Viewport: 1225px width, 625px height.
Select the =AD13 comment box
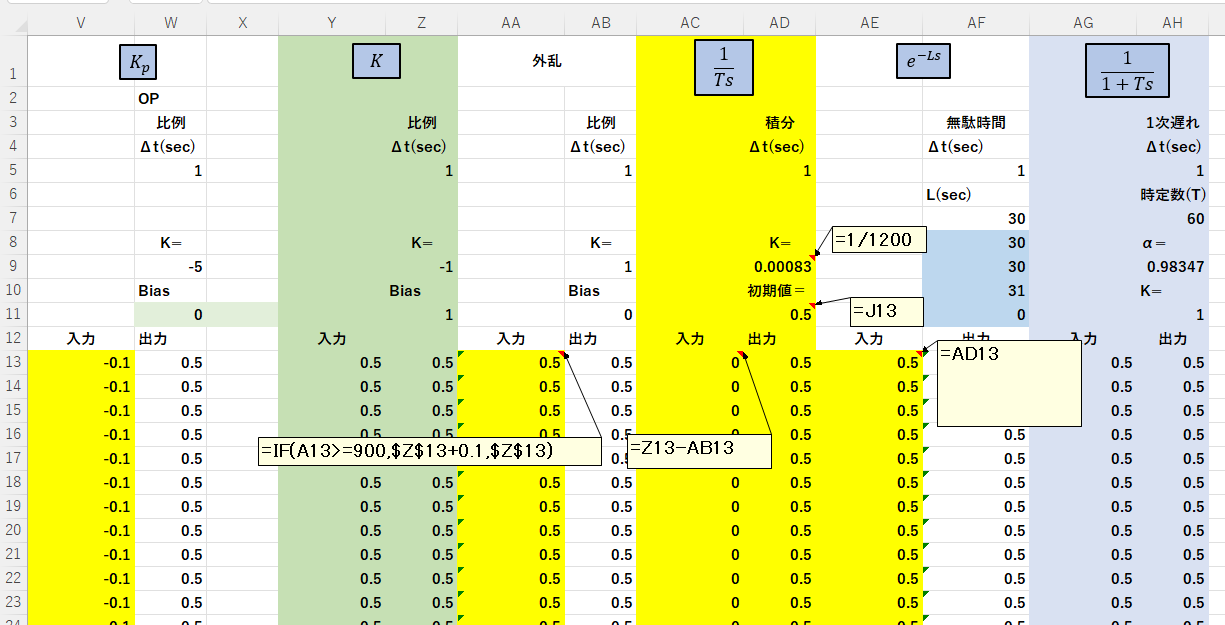coord(1008,383)
